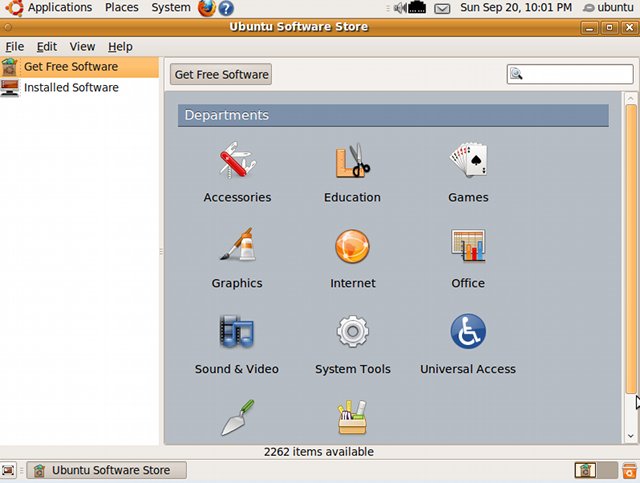Select Get Free Software in sidebar
The image size is (640, 483).
tap(79, 67)
